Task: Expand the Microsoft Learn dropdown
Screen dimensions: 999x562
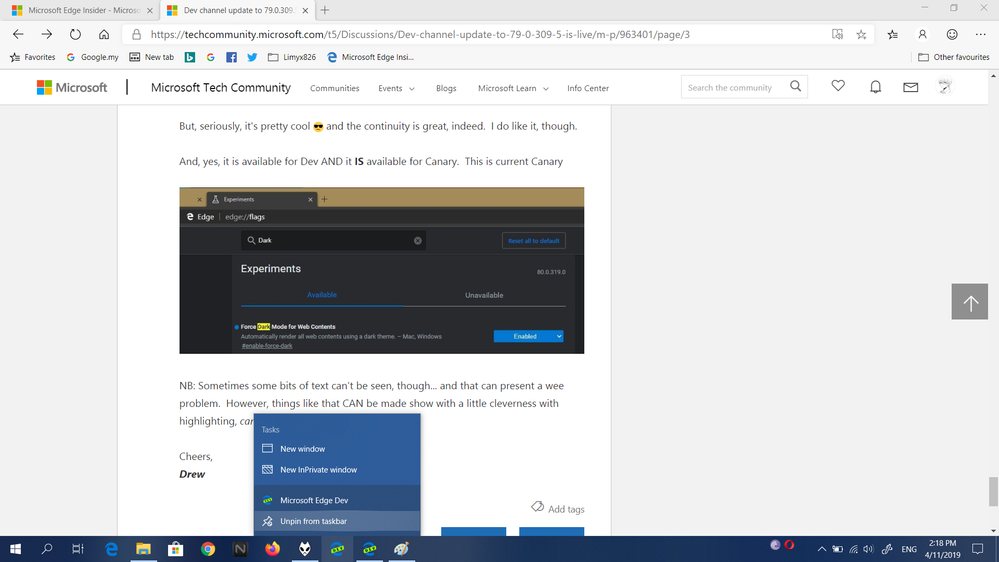Action: tap(513, 89)
